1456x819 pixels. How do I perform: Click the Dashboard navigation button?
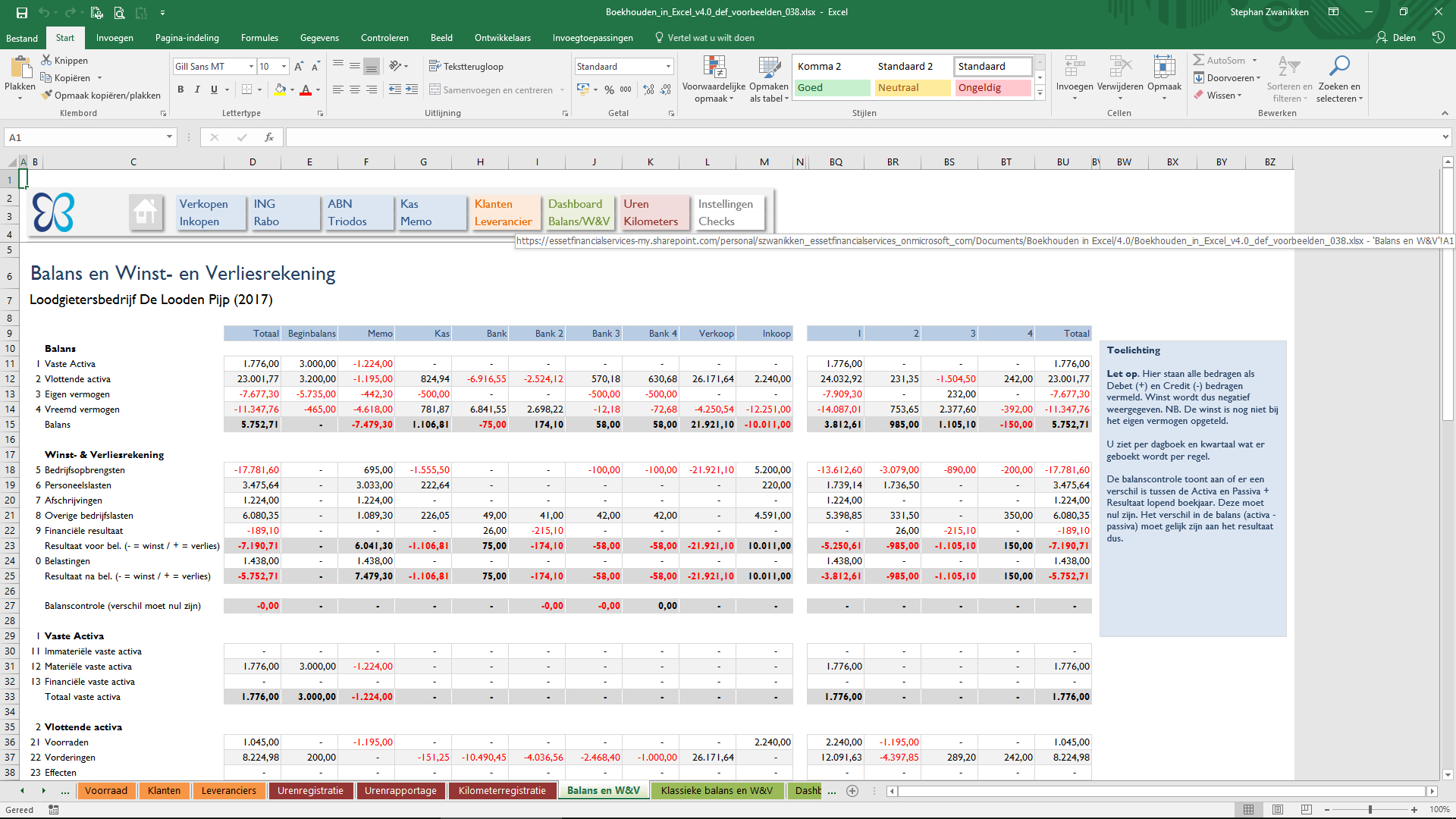click(x=575, y=204)
